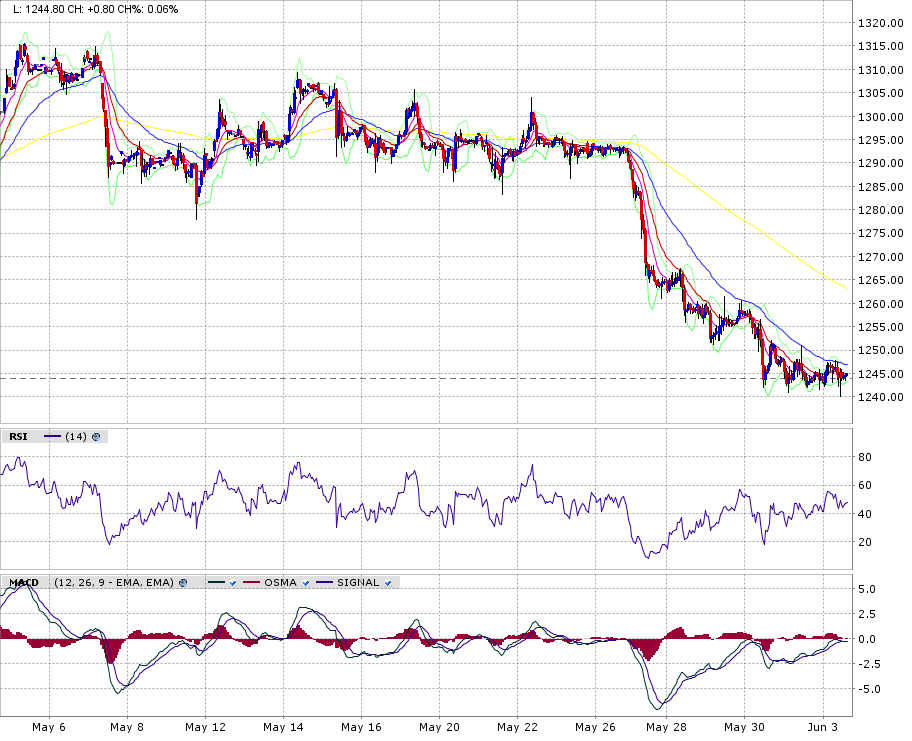912x741 pixels.
Task: Click the 80 level on RSI axis
Action: click(x=865, y=457)
